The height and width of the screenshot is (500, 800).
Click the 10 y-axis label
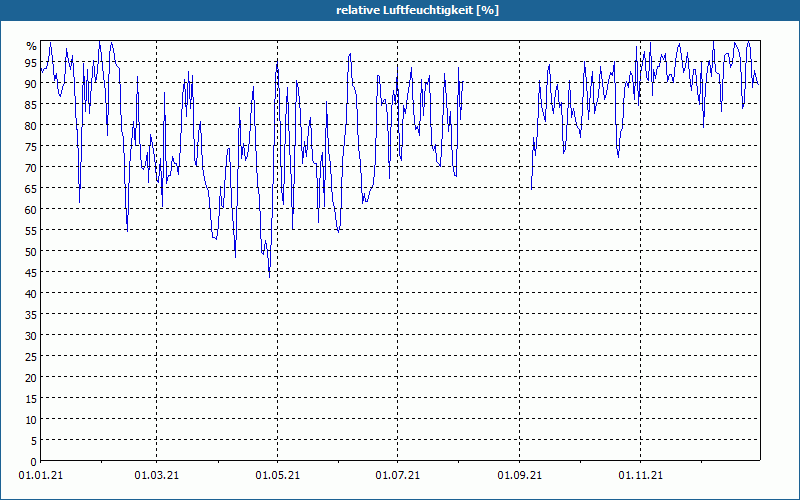point(31,419)
